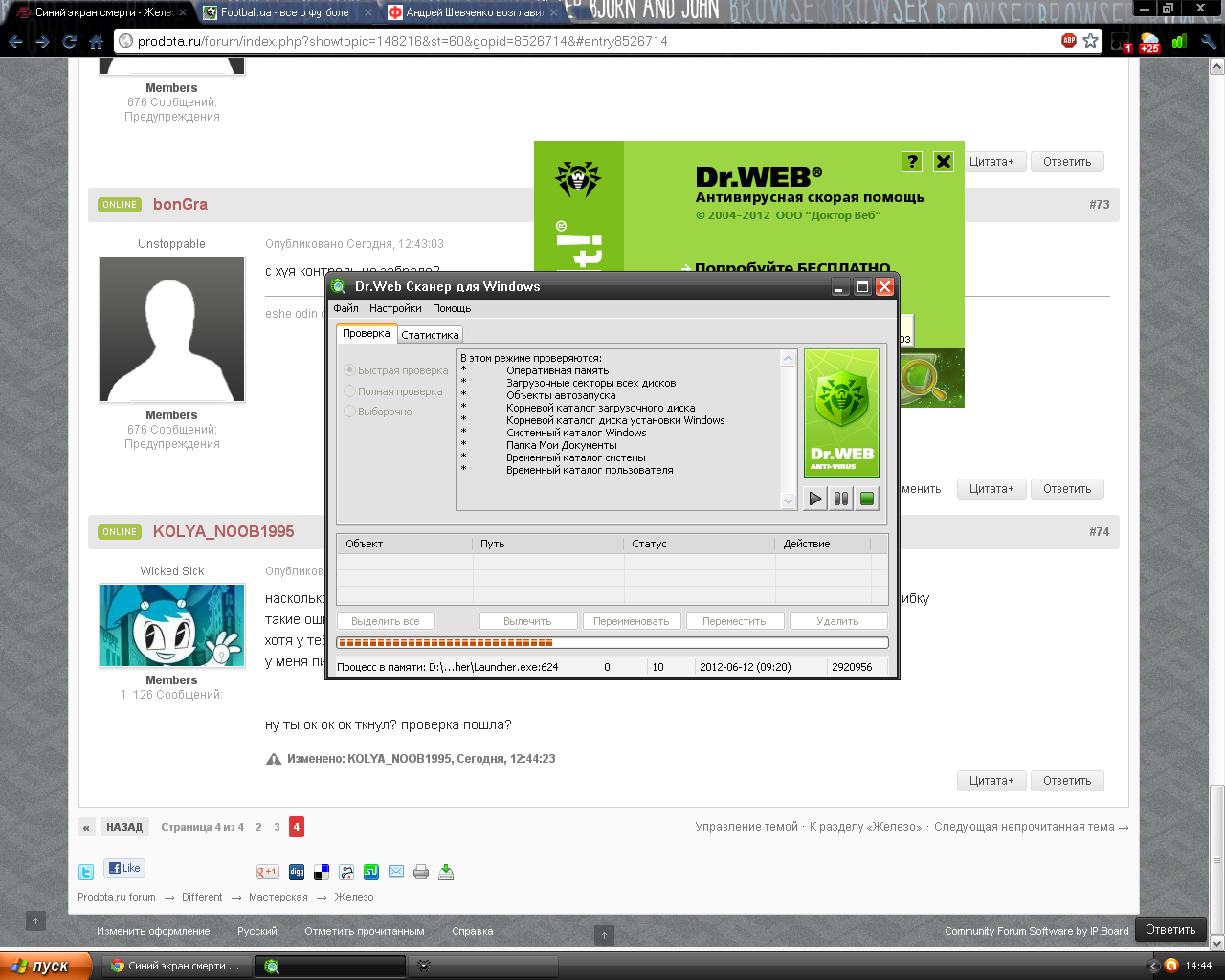Screen dimensions: 1225x980
Task: Click the Adblock Plus icon in address bar
Action: click(1069, 40)
